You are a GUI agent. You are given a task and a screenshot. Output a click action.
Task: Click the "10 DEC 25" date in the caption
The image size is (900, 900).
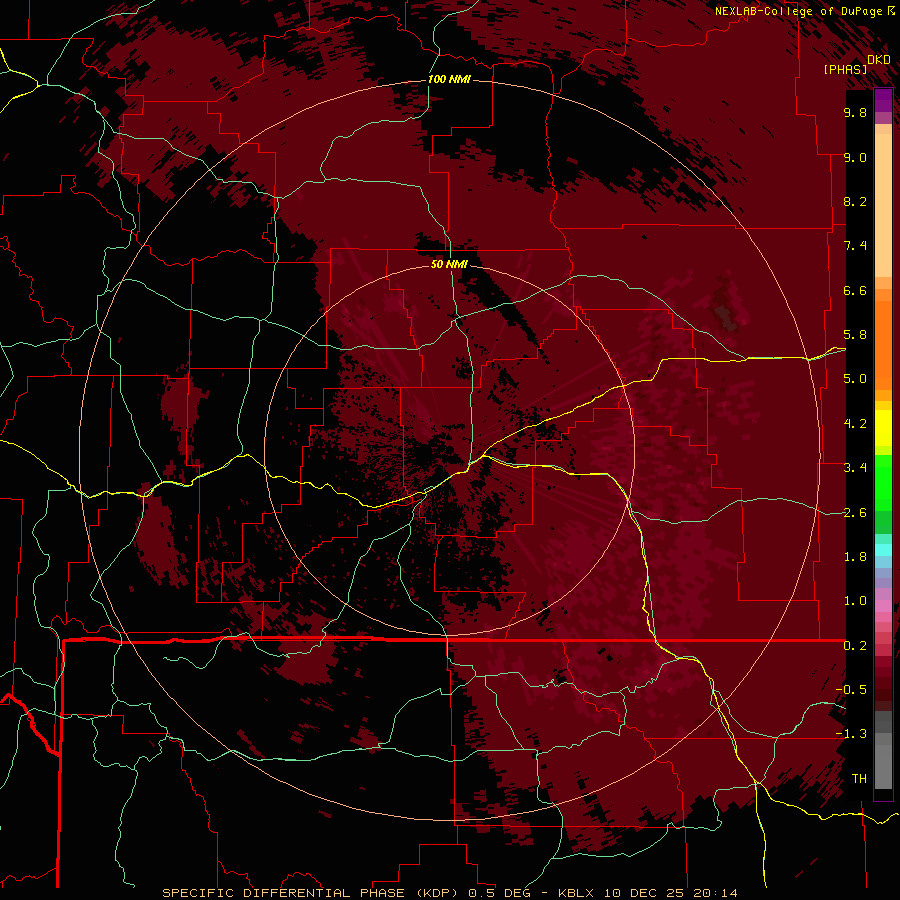coord(643,893)
